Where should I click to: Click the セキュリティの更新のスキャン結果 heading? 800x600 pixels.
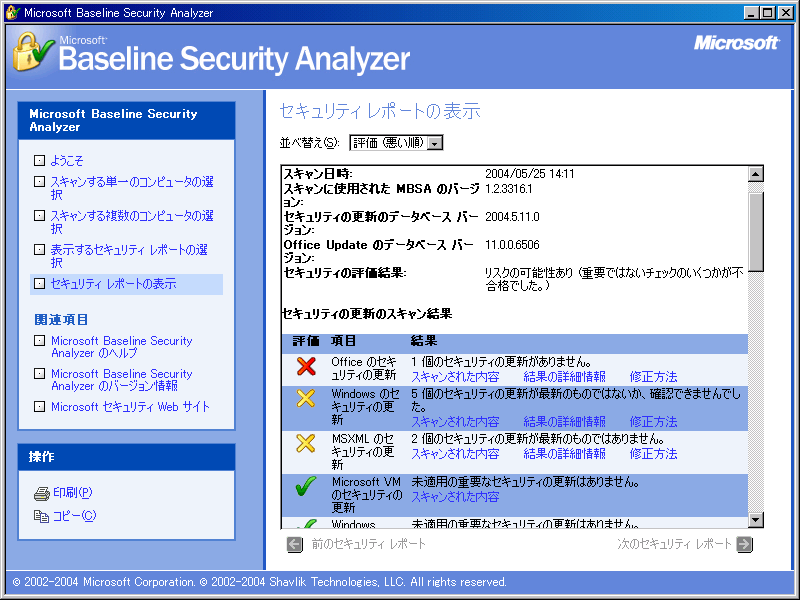[x=367, y=314]
